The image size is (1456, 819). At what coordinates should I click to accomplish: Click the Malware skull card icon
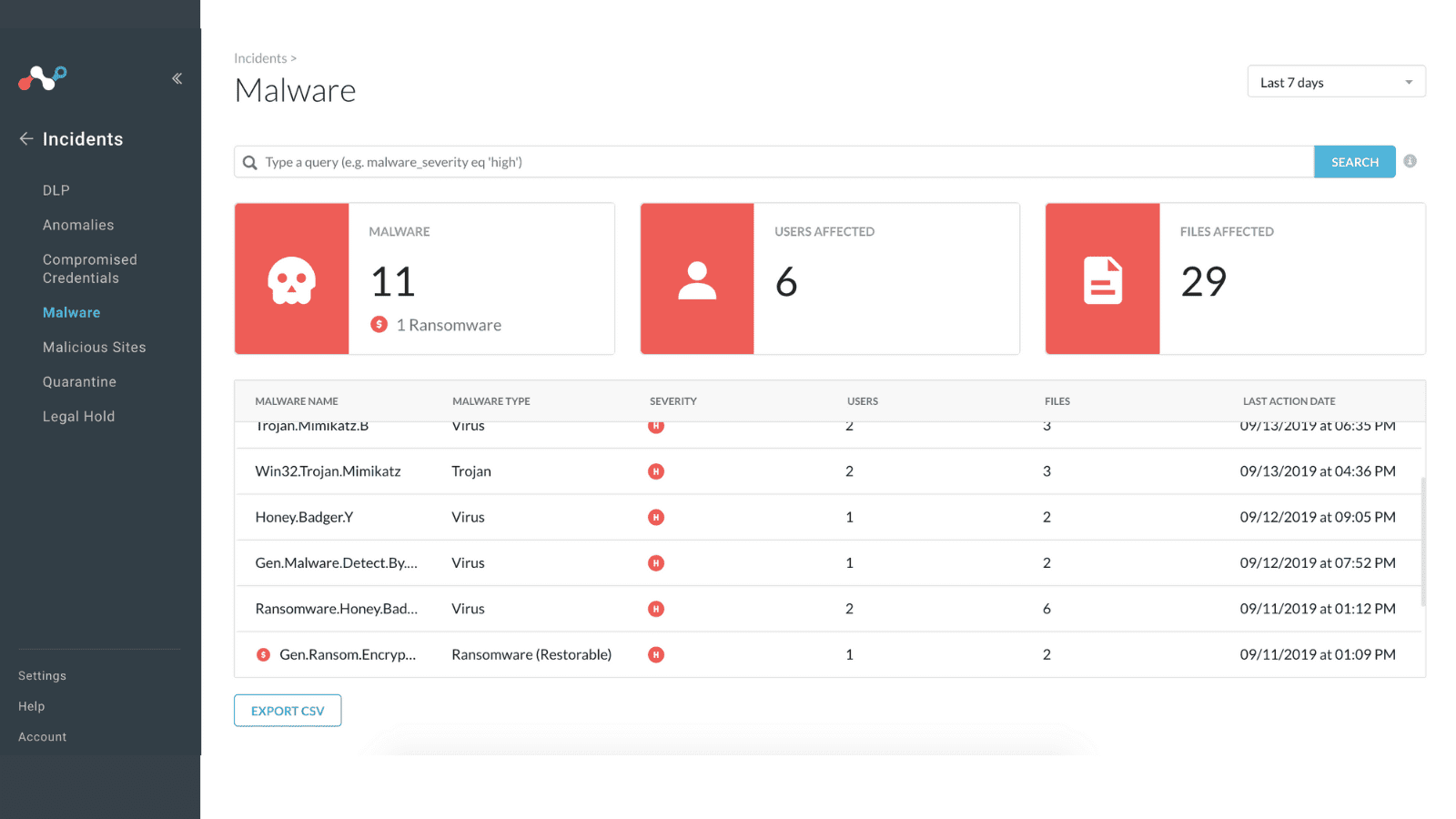(291, 279)
